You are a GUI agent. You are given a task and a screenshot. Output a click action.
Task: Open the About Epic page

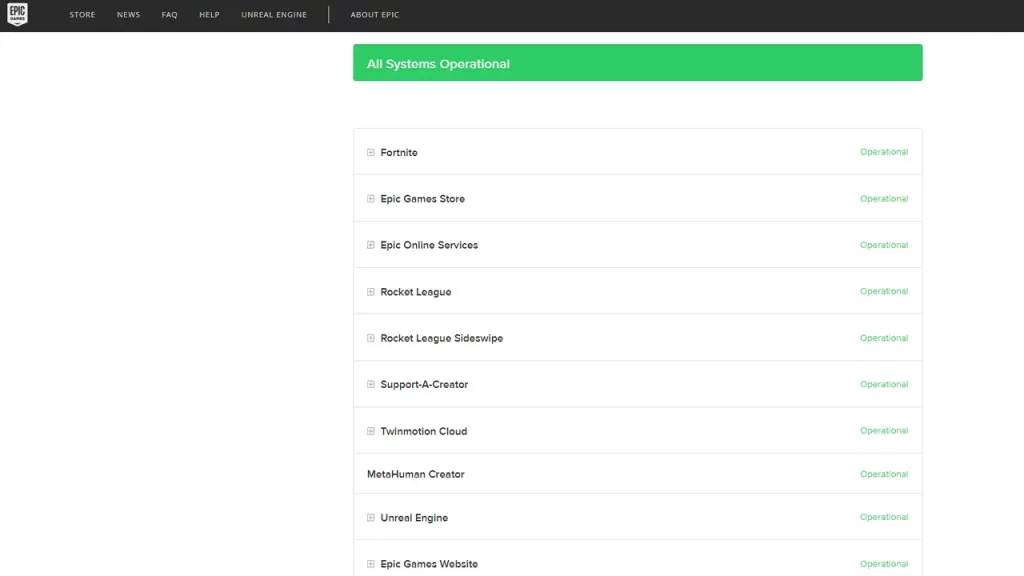pyautogui.click(x=375, y=14)
